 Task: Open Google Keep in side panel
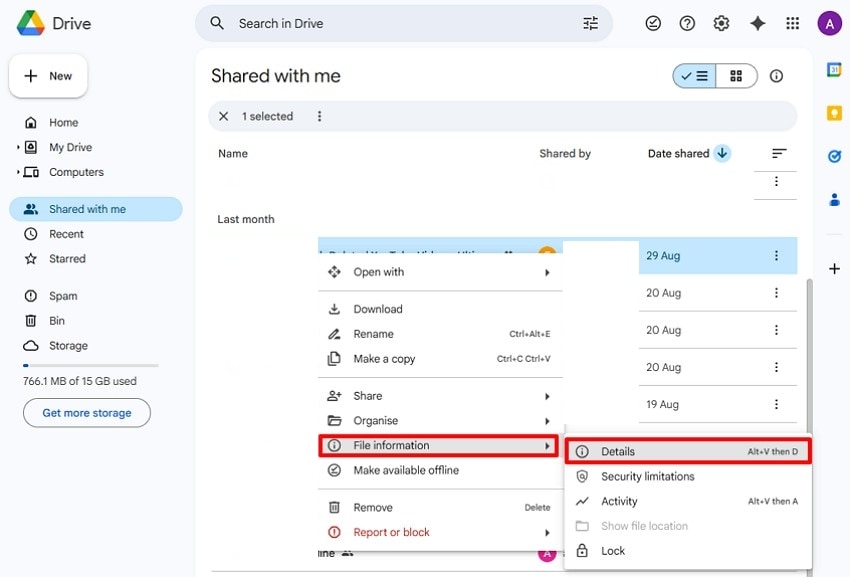(834, 113)
